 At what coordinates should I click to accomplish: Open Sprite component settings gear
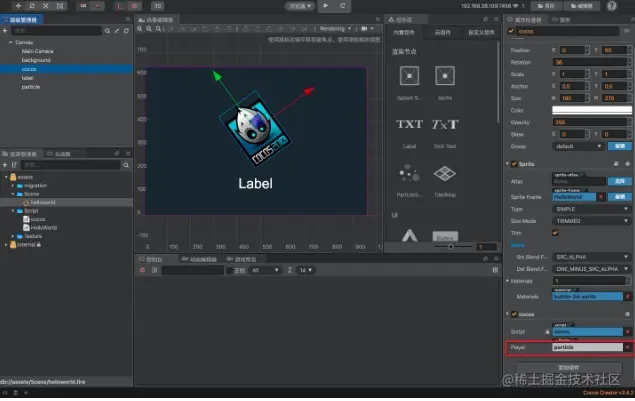[x=627, y=164]
